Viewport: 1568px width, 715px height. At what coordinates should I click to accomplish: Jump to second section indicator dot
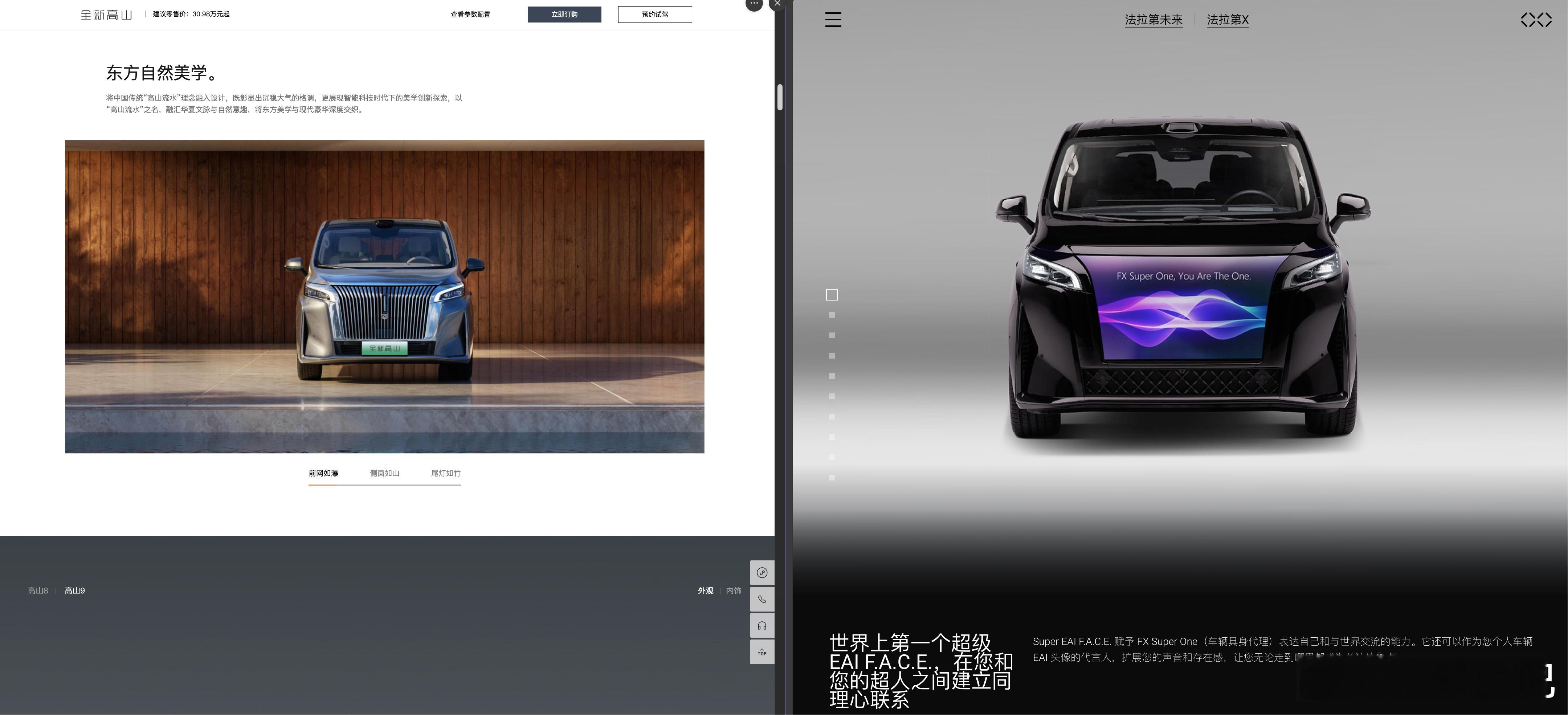[x=832, y=315]
